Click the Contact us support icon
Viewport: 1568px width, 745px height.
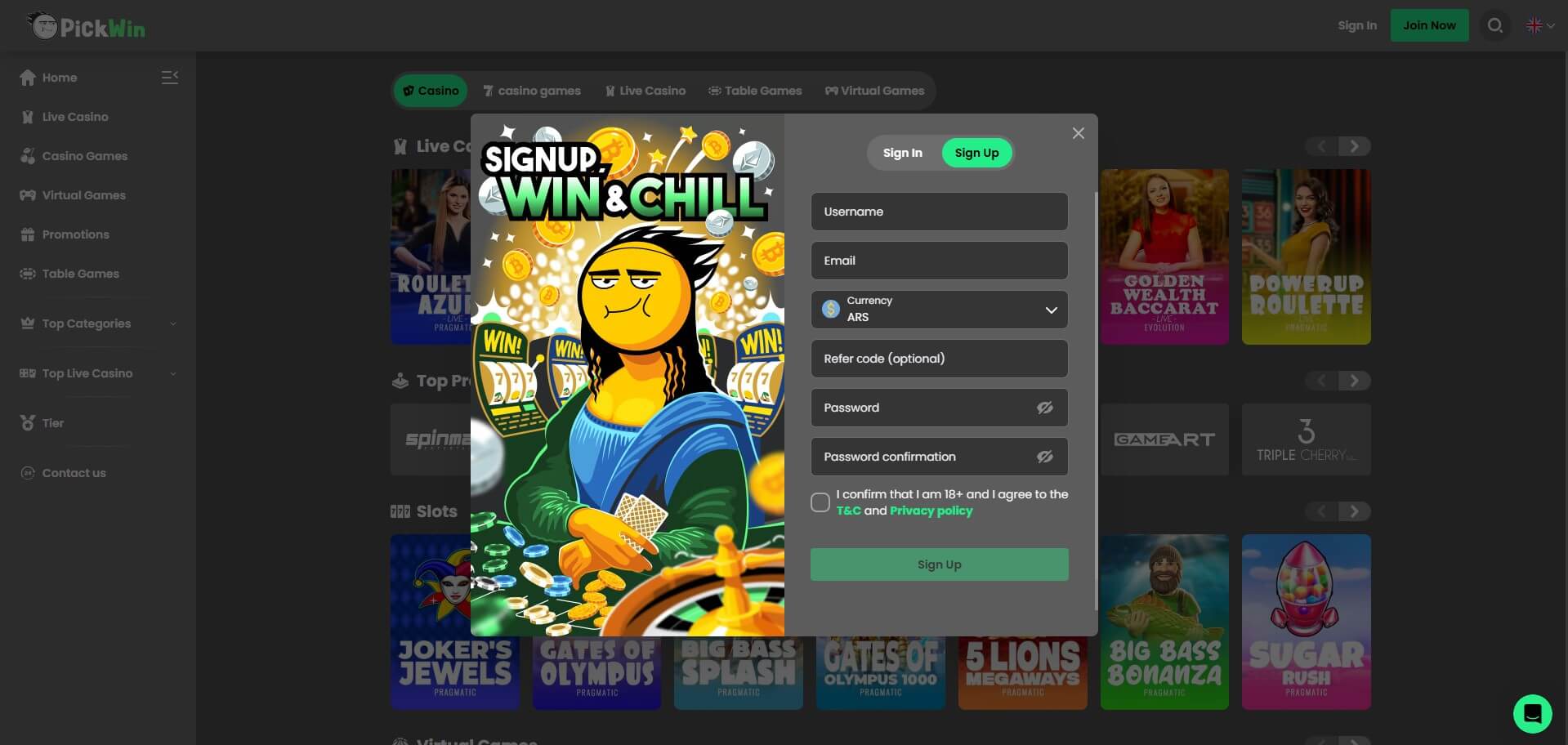27,473
